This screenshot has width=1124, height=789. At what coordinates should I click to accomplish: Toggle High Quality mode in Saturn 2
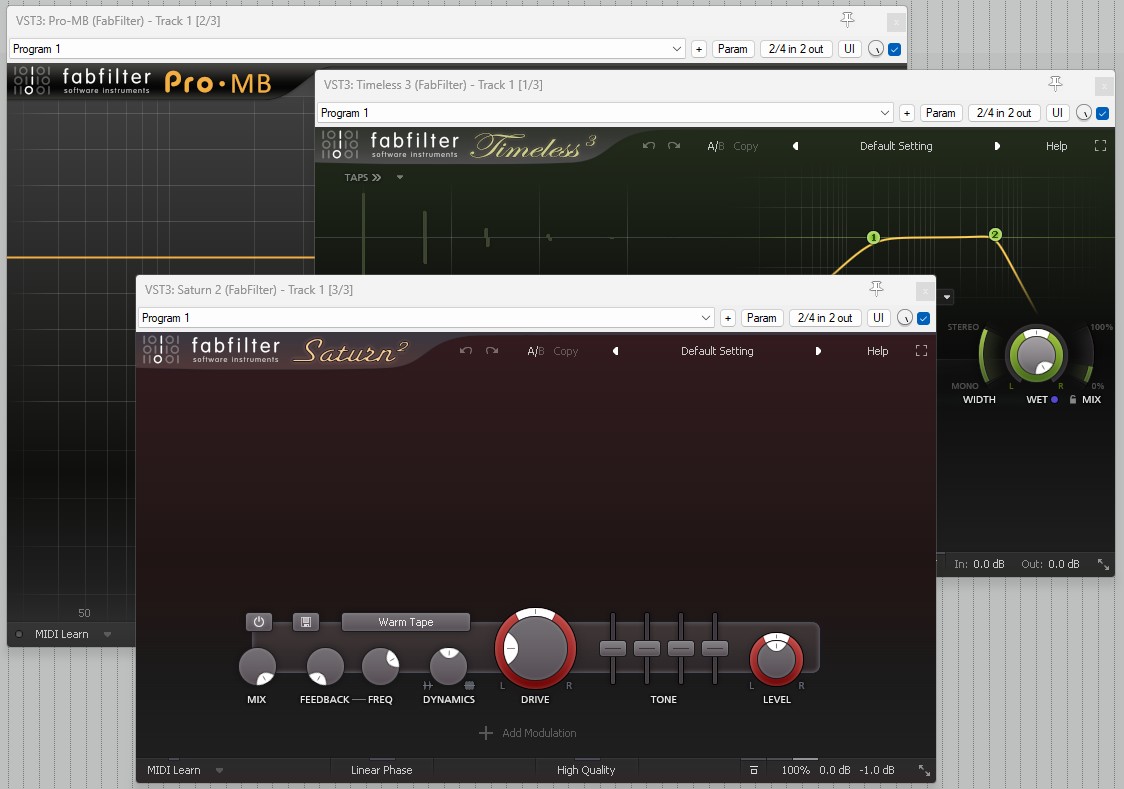click(586, 770)
